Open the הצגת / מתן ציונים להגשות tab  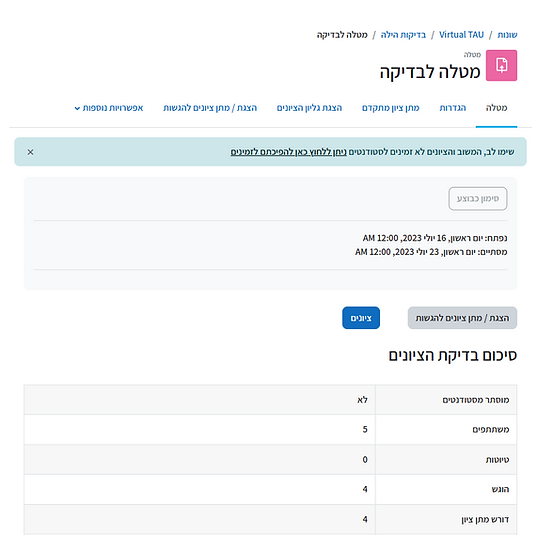210,108
